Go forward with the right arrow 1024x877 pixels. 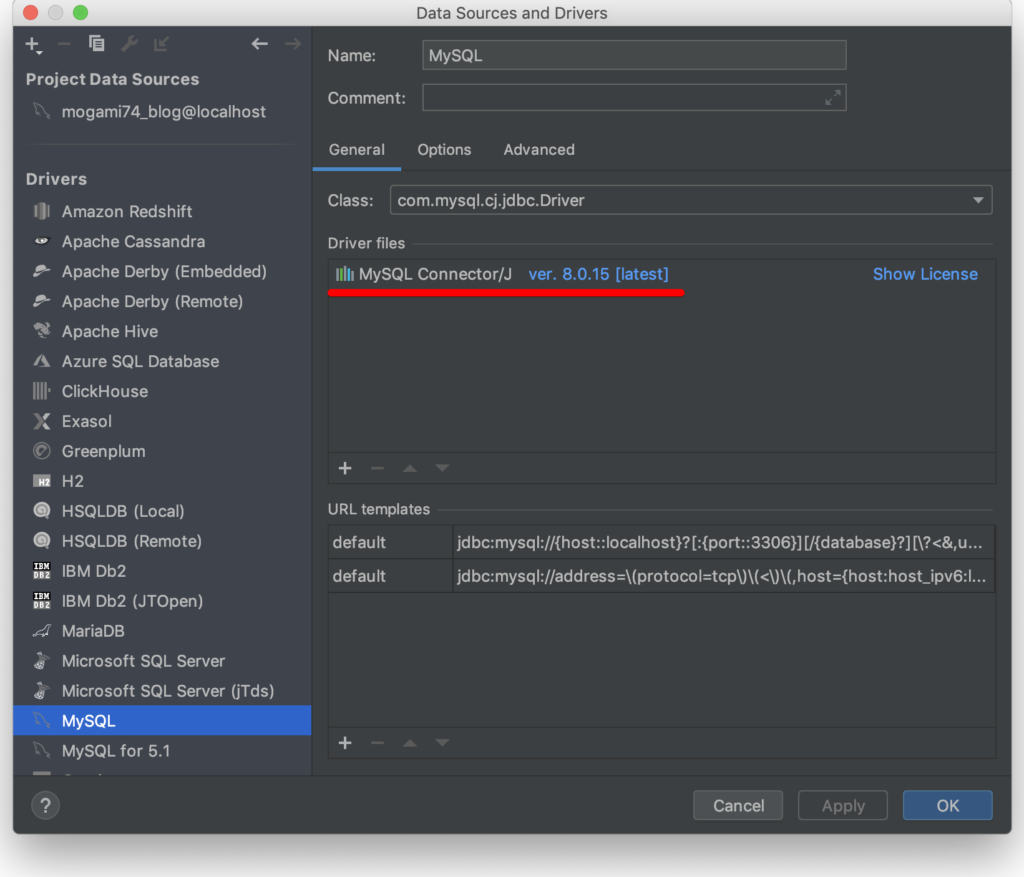pos(293,44)
